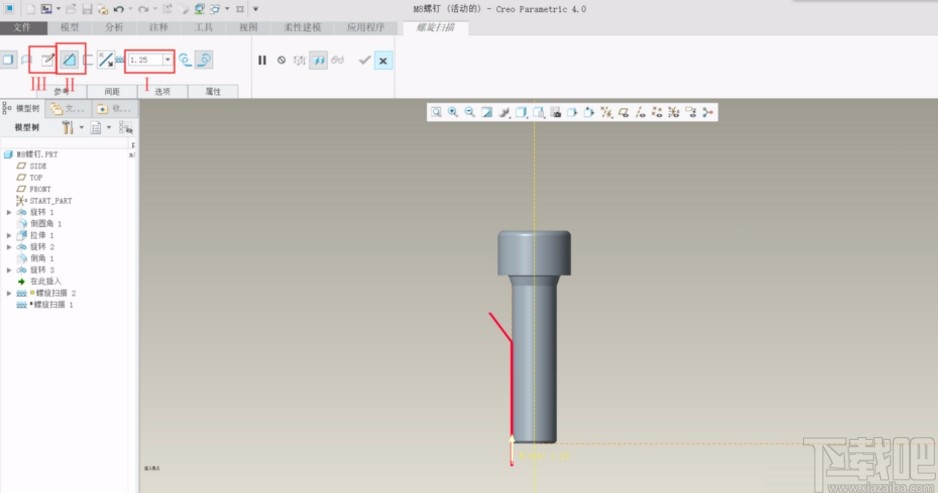Click the flip direction arrow icon
The height and width of the screenshot is (493, 938).
(x=106, y=60)
